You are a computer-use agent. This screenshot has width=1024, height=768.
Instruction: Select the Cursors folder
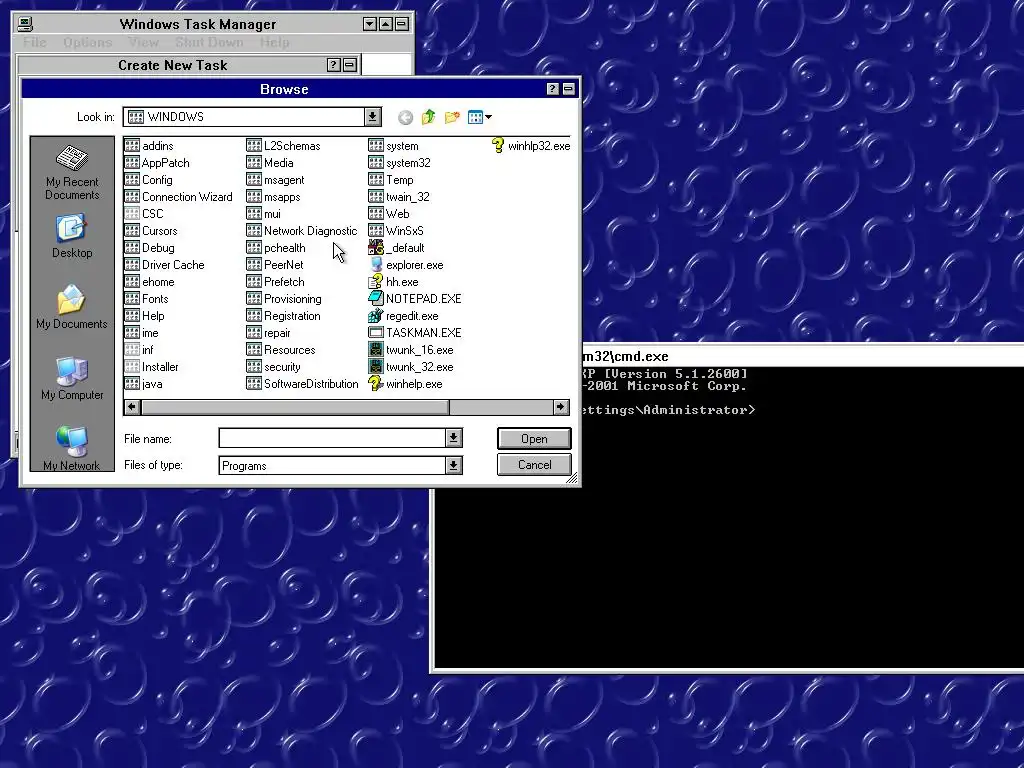pos(151,231)
